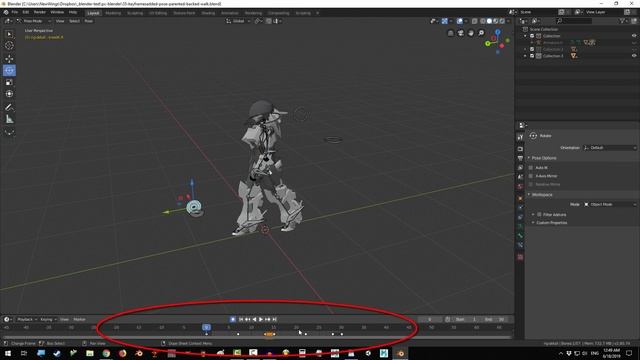Open the Global orientation dropdown
Screen dimensions: 640x360
pos(238,21)
